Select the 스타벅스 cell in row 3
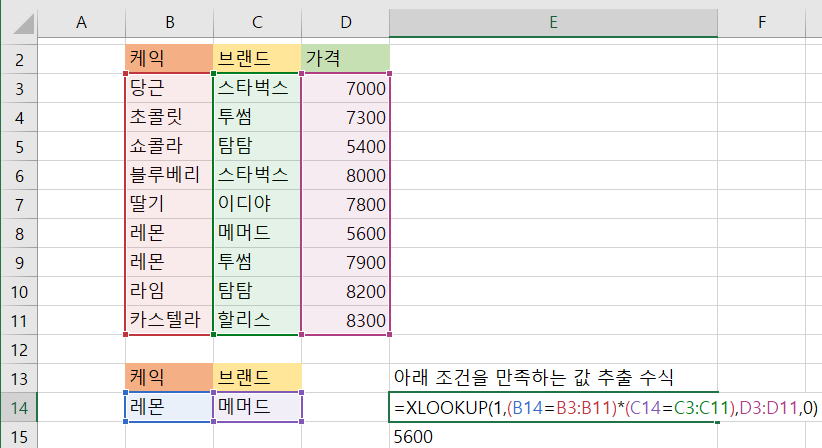This screenshot has width=822, height=448. pyautogui.click(x=257, y=88)
